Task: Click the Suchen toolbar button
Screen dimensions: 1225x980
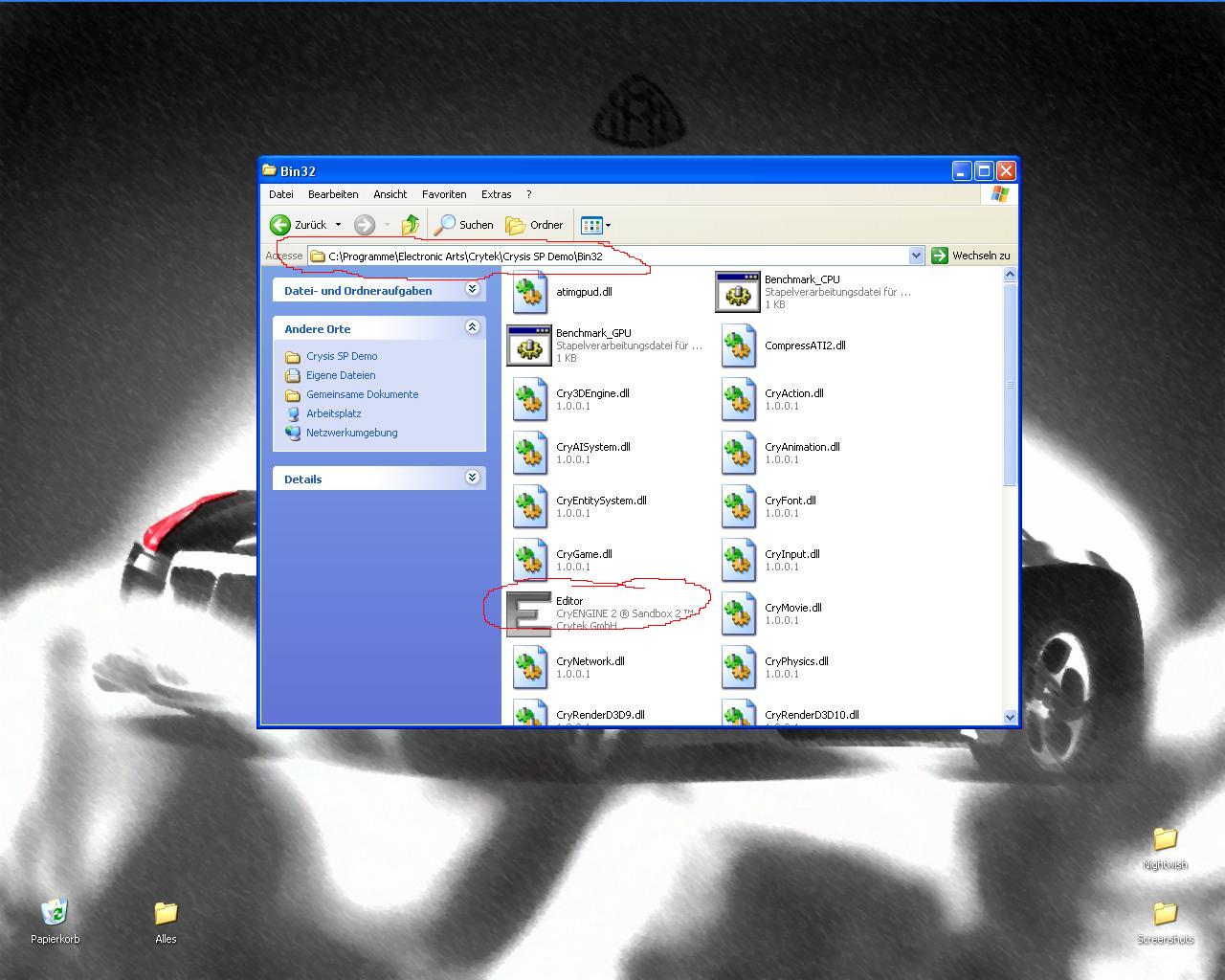Action: coord(464,225)
